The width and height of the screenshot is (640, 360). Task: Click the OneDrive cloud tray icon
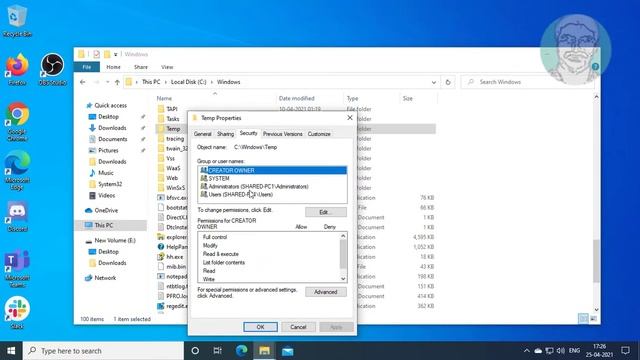(x=538, y=351)
